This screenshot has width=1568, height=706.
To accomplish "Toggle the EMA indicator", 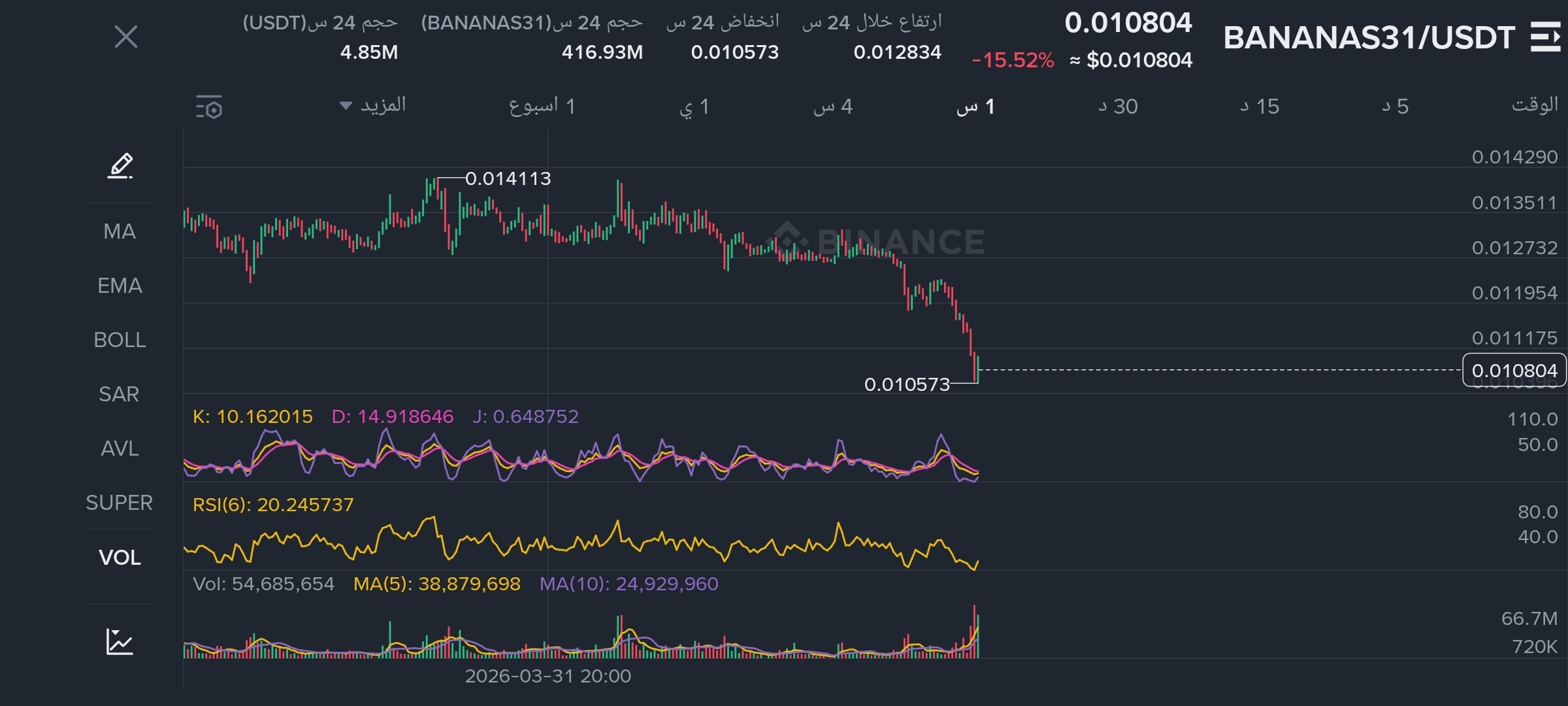I will click(120, 286).
